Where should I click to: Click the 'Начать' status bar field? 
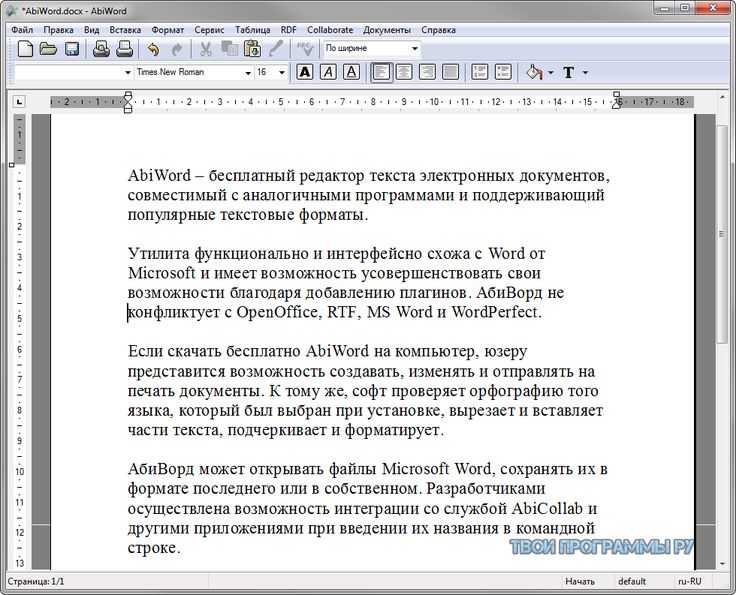coord(580,581)
